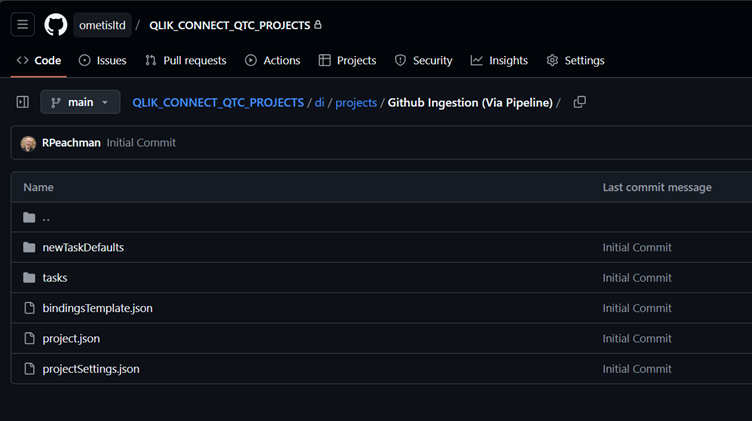Viewport: 752px width, 421px height.
Task: Open Initial Commit for tasks row
Action: pos(637,278)
